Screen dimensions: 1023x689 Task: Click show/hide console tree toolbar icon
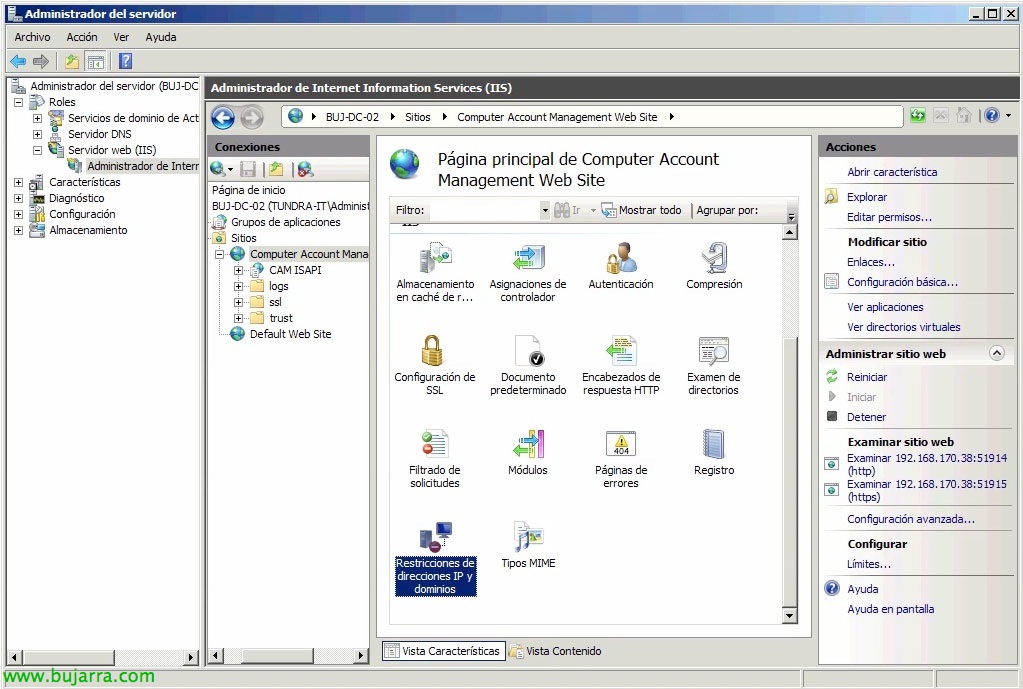tap(96, 62)
